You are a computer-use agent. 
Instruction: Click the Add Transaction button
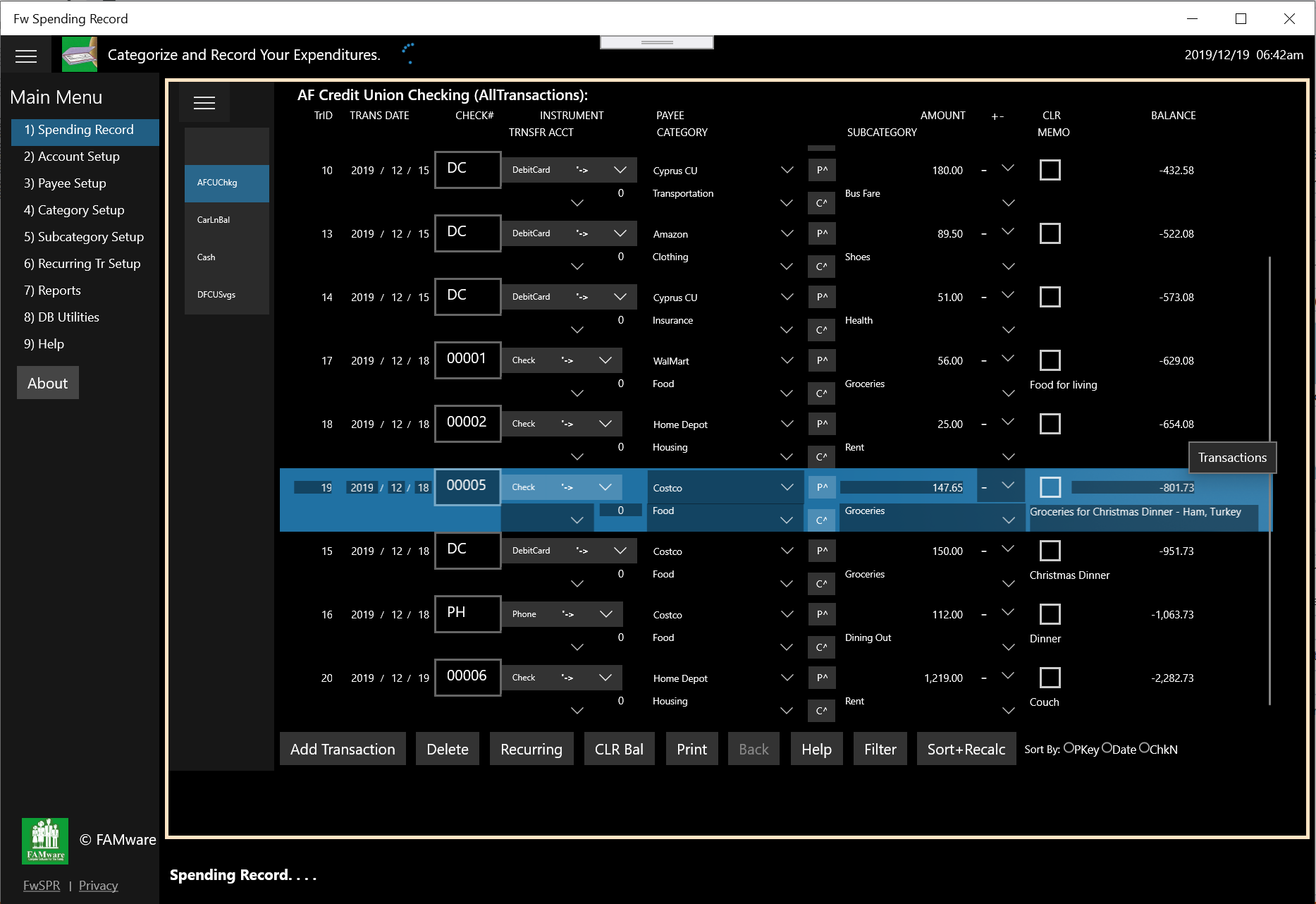tap(343, 749)
